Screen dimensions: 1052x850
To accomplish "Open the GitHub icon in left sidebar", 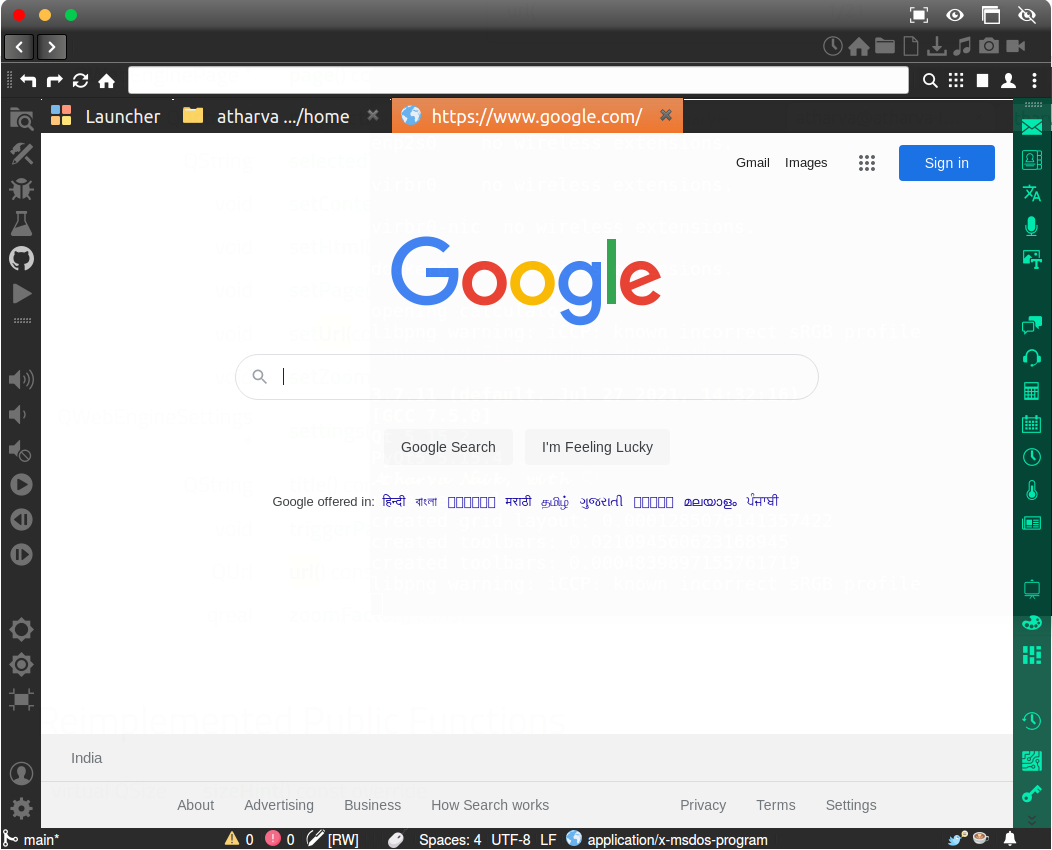I will coord(21,258).
